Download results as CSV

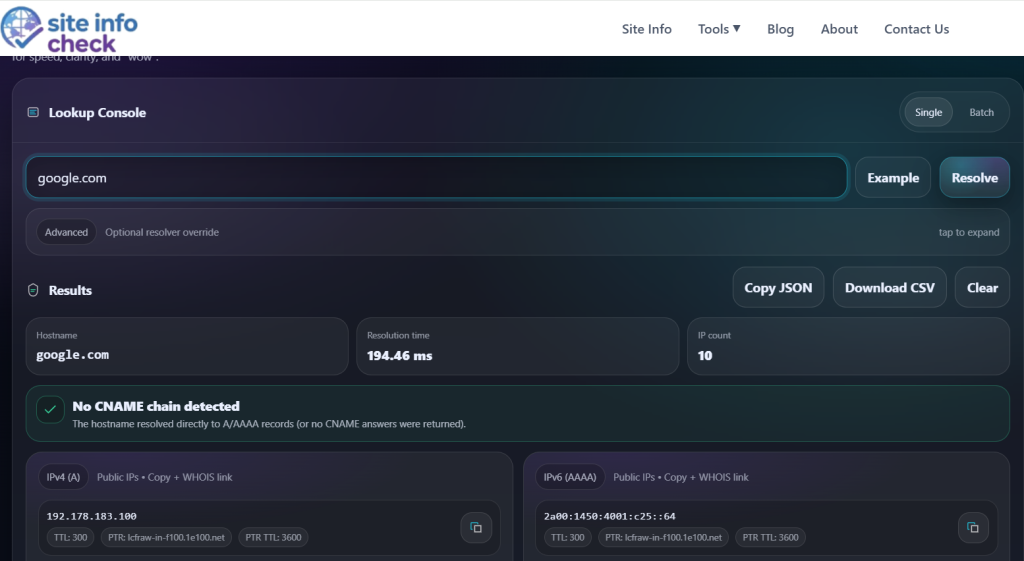coord(889,287)
